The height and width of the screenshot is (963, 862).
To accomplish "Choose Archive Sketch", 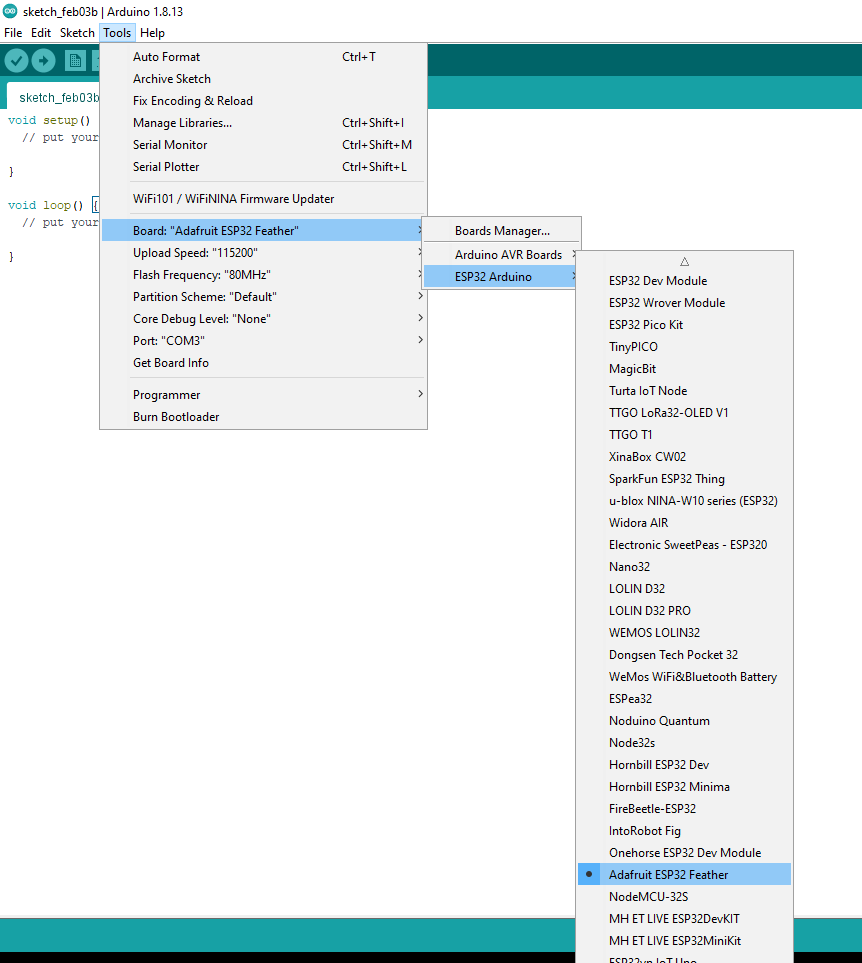I will pyautogui.click(x=263, y=79).
